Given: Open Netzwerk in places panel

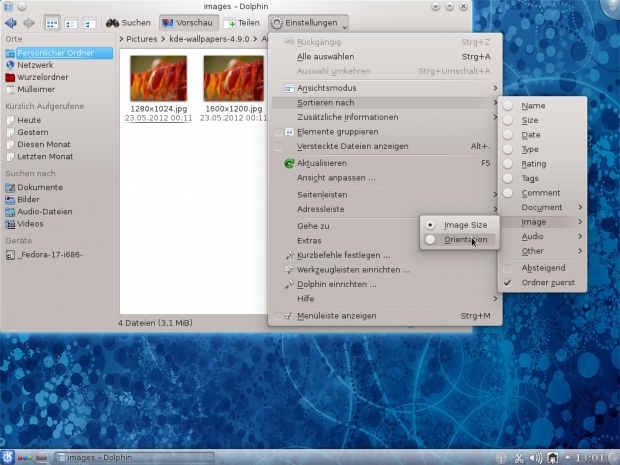Looking at the screenshot, I should coord(36,63).
